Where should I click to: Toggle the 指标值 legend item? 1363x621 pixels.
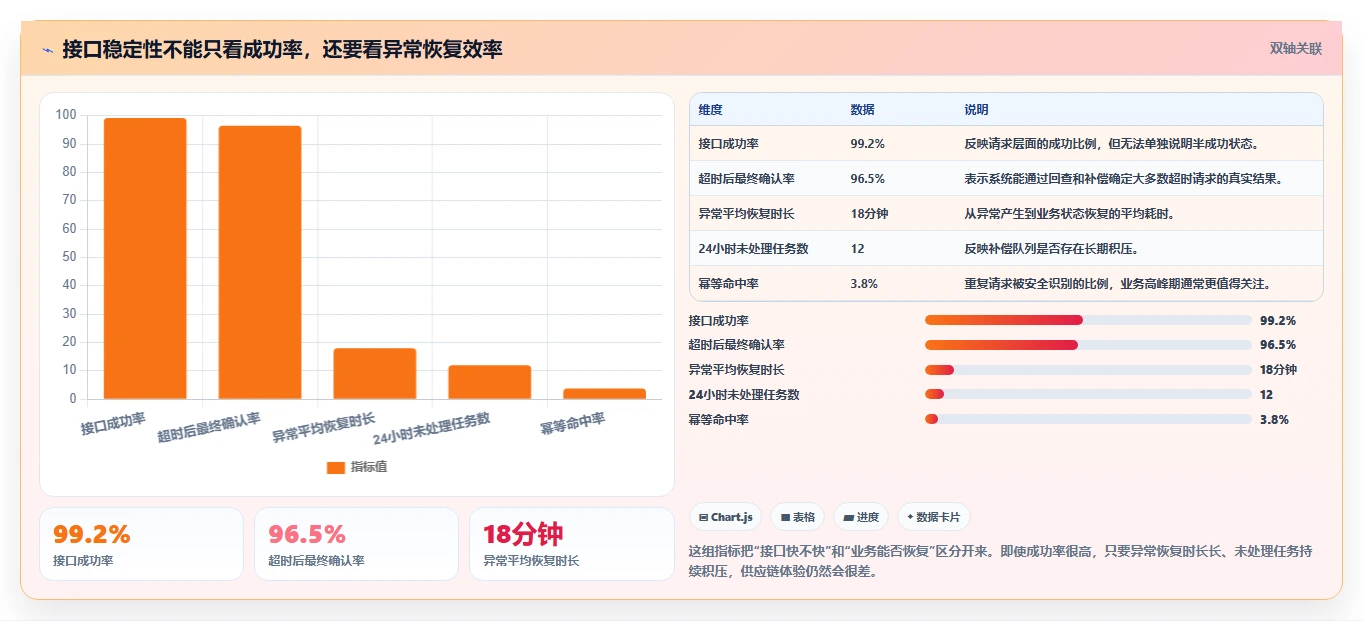click(x=357, y=467)
